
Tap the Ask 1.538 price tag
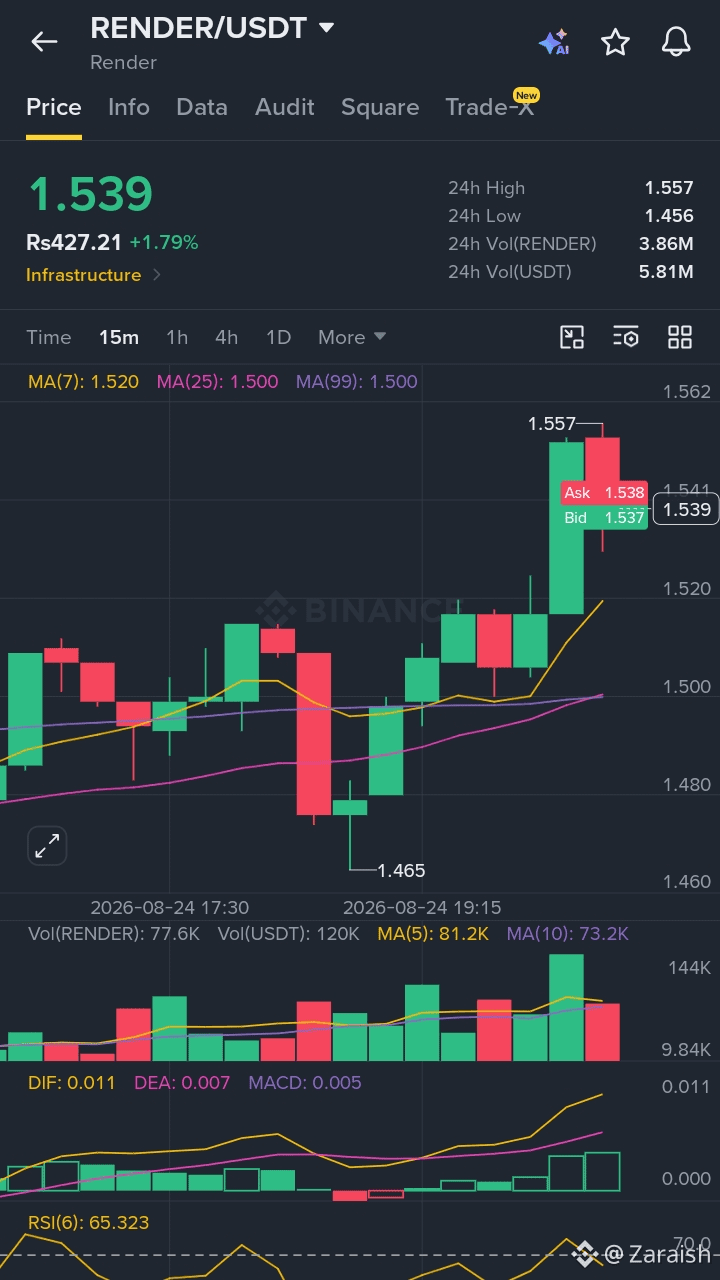(x=604, y=493)
